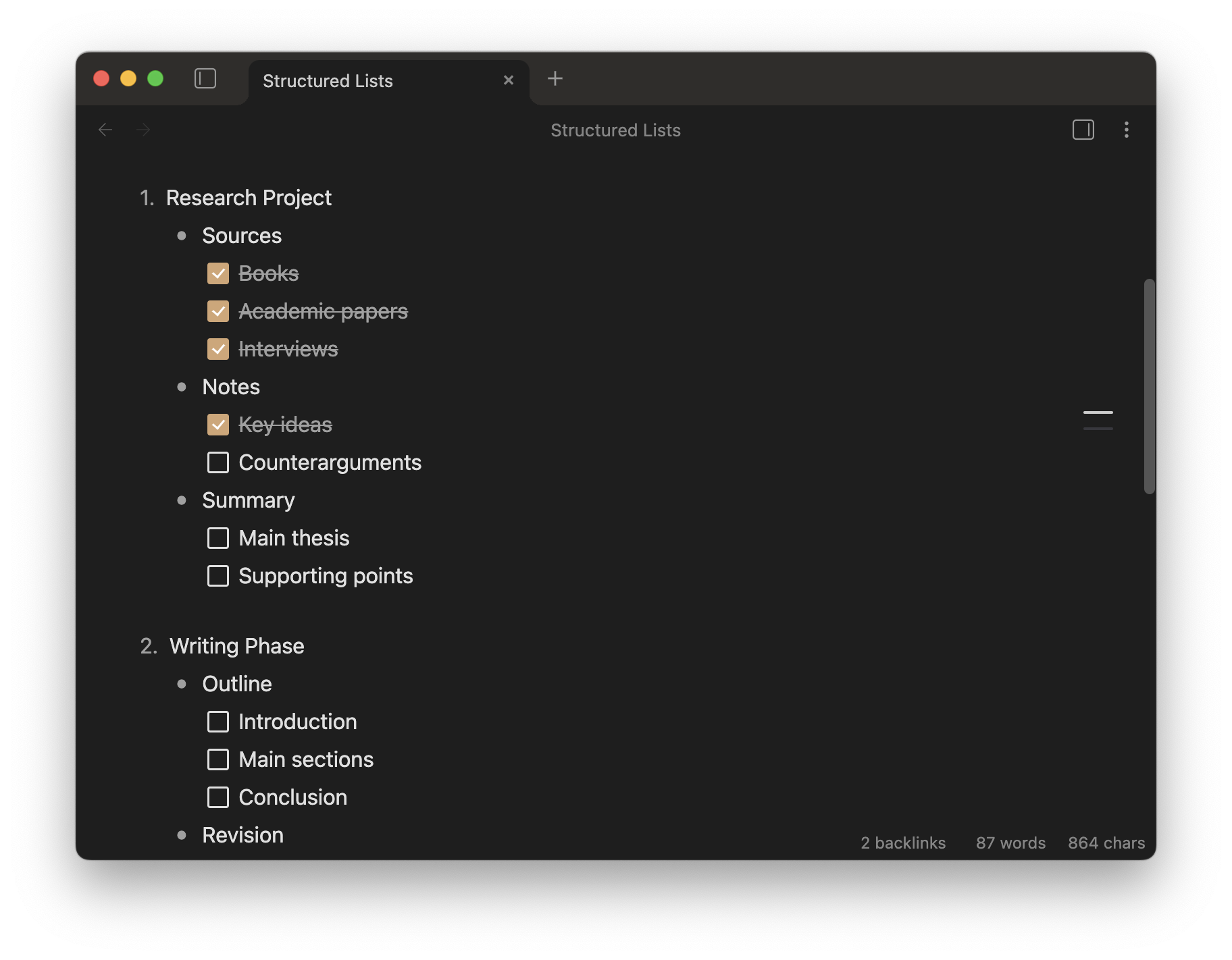Uncheck the Academic papers checkbox

(x=217, y=311)
